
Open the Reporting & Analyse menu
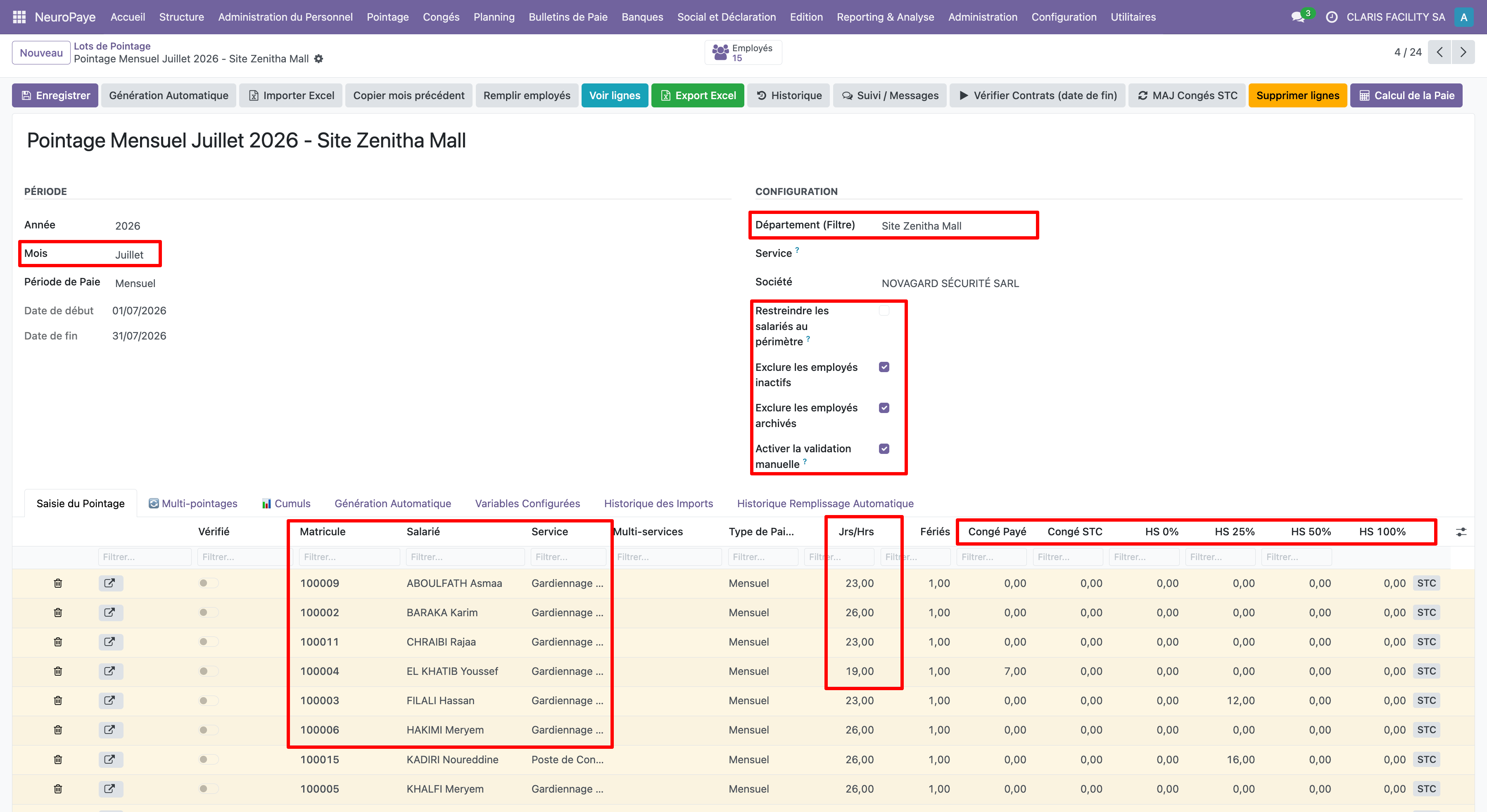coord(885,17)
